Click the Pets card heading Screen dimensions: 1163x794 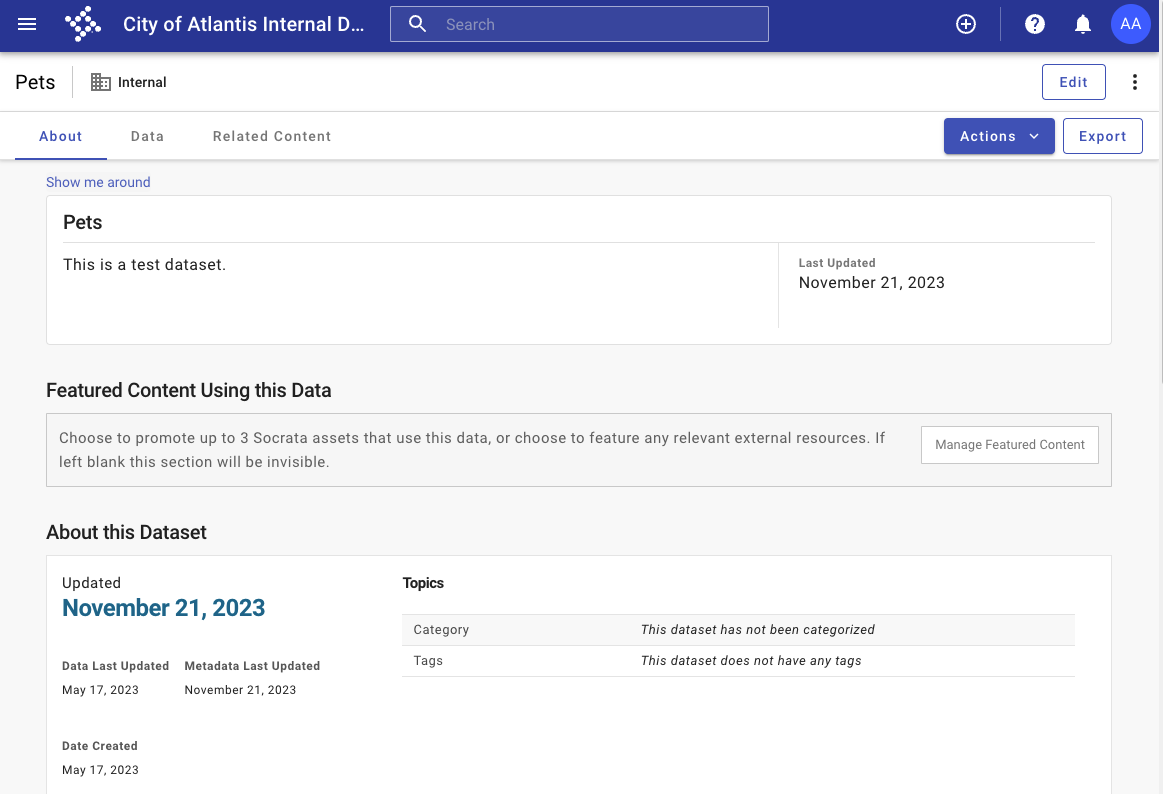[82, 222]
